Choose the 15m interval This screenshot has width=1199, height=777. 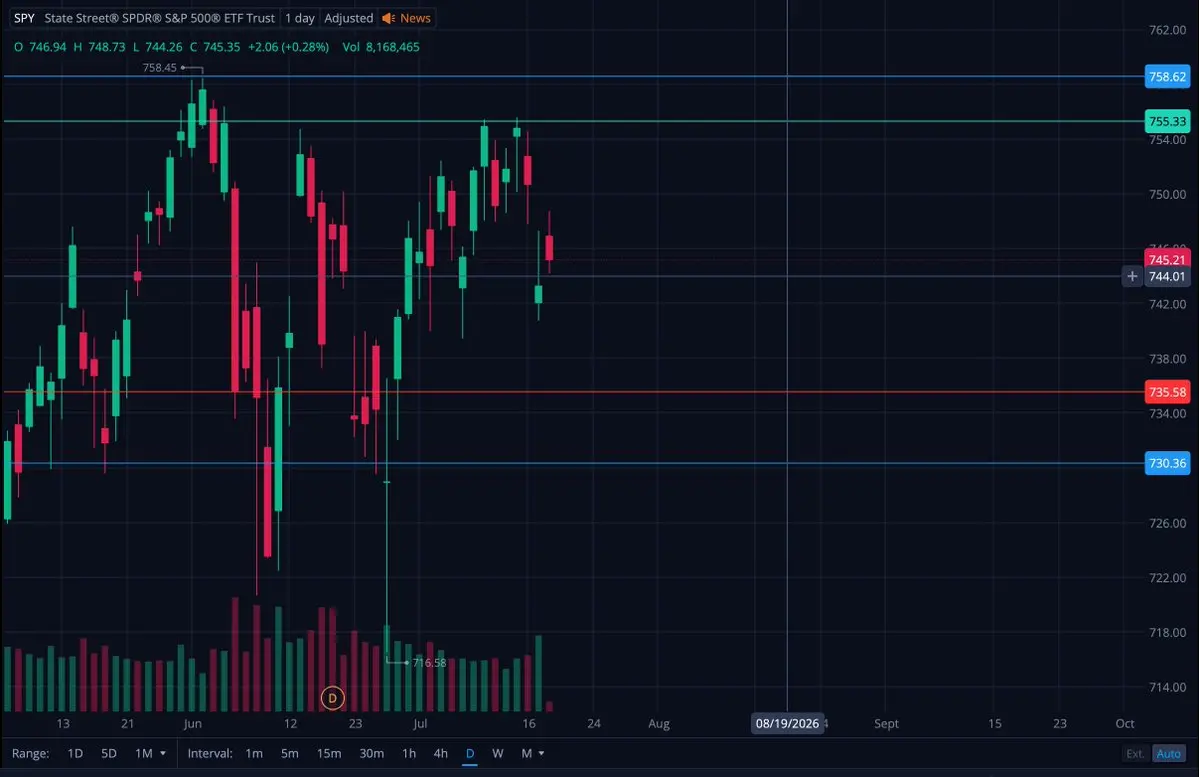329,753
